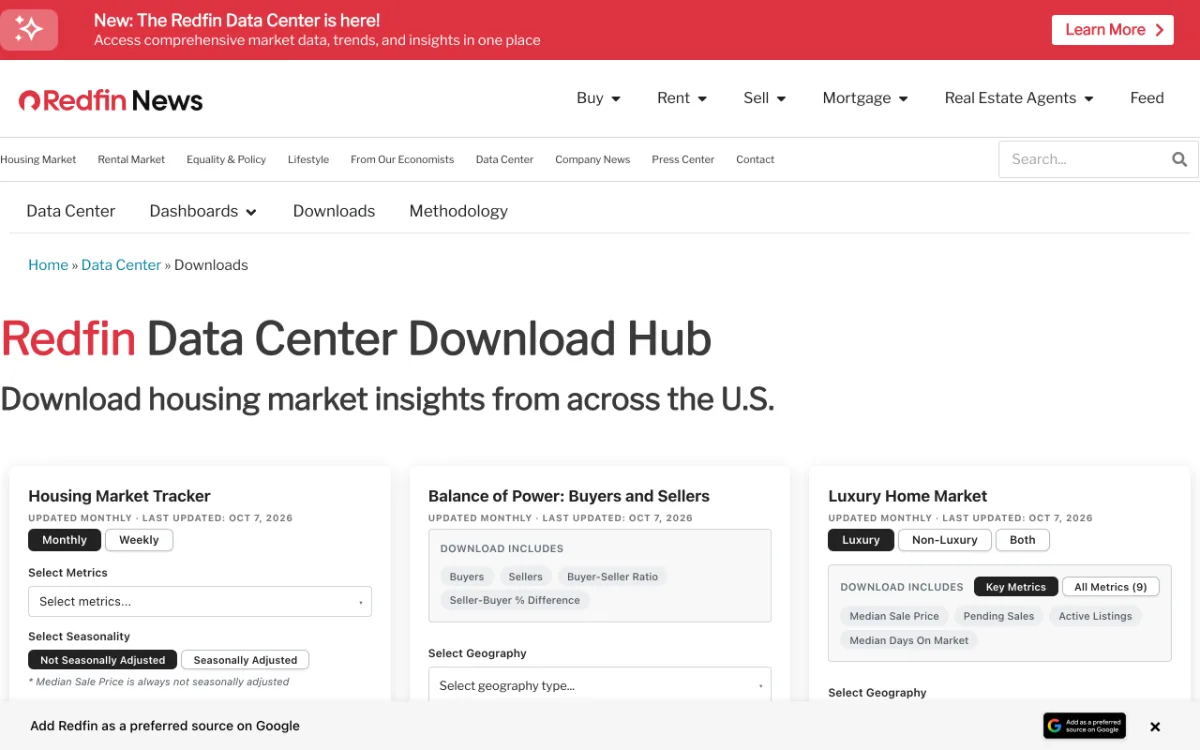Click the Learn More button
The width and height of the screenshot is (1200, 750).
pos(1112,30)
